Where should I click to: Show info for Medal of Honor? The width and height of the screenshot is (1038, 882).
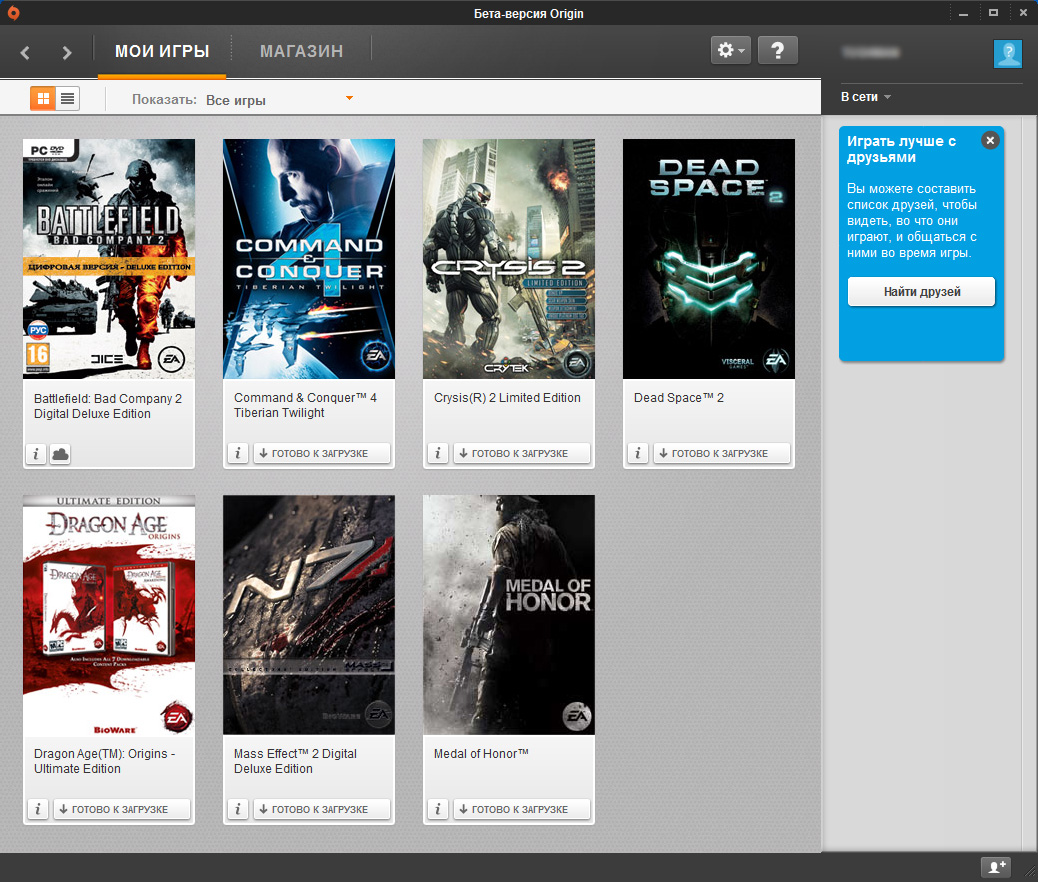438,809
